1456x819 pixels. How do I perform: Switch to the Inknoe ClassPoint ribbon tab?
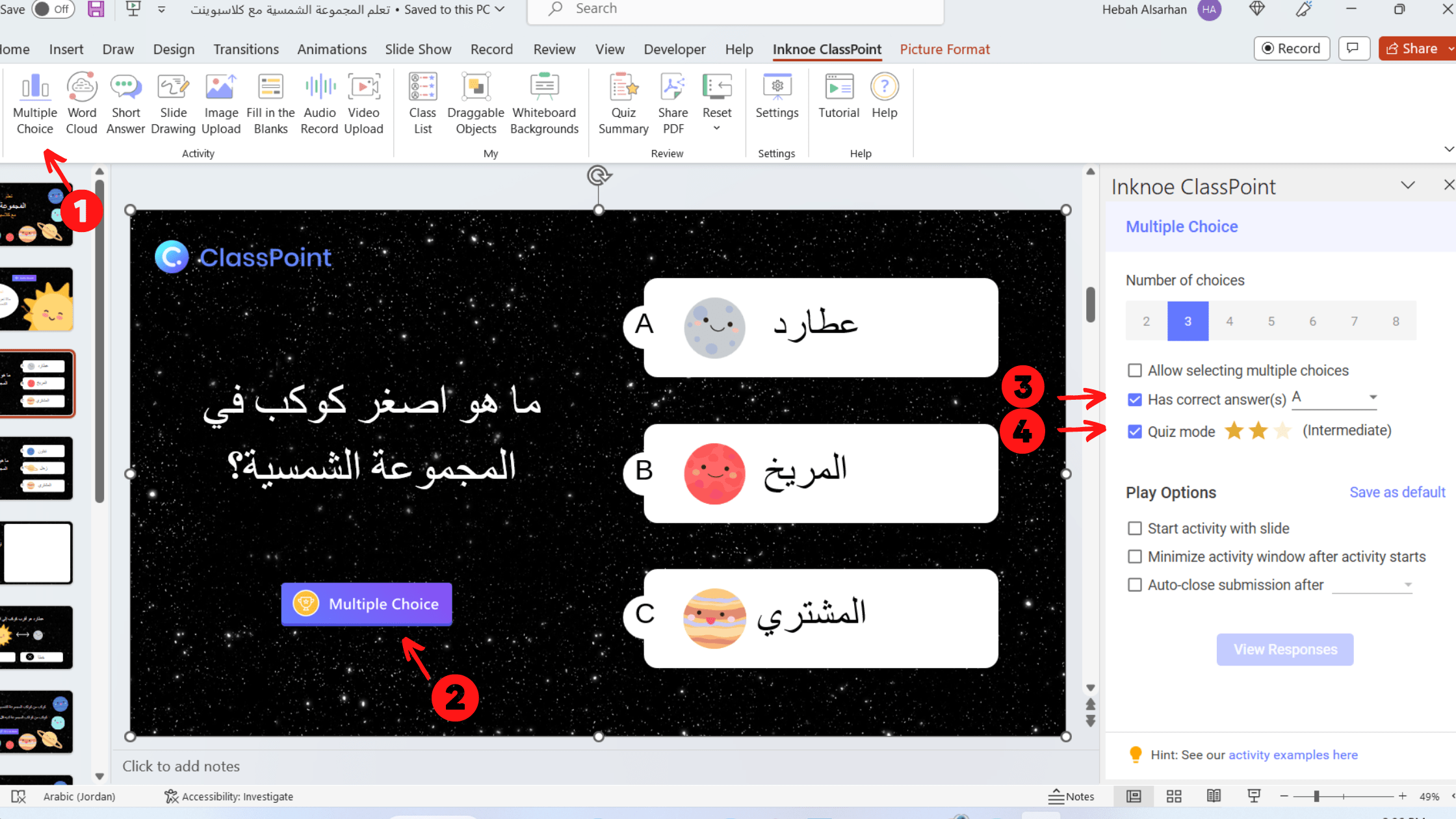point(827,49)
